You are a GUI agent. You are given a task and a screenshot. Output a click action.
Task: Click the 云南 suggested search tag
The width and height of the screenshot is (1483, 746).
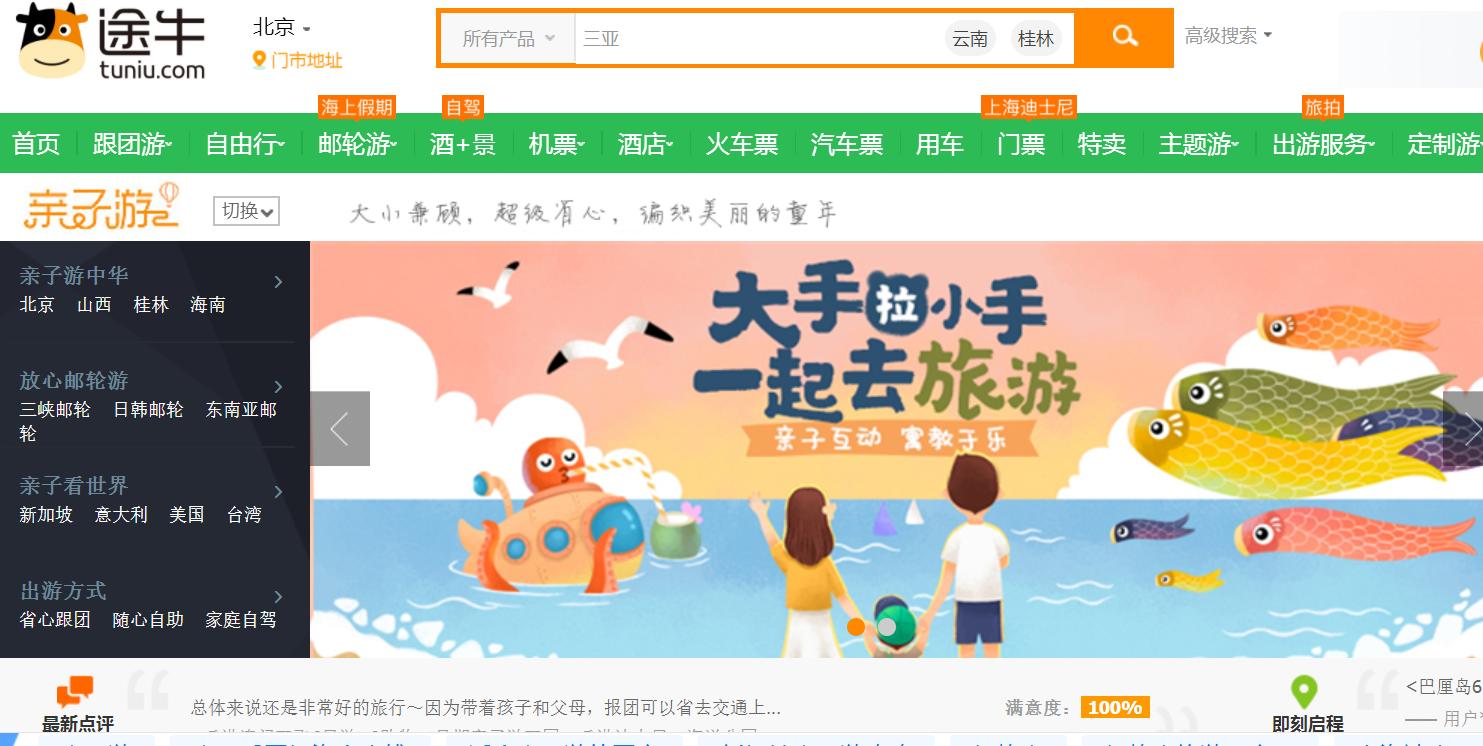coord(970,39)
